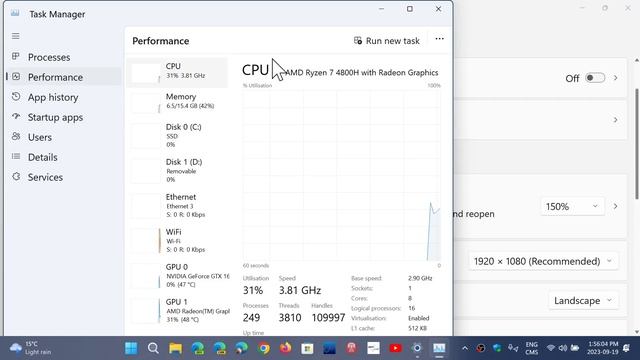Click the Wi-Fi network tray icon
The width and height of the screenshot is (640, 360).
tap(551, 348)
